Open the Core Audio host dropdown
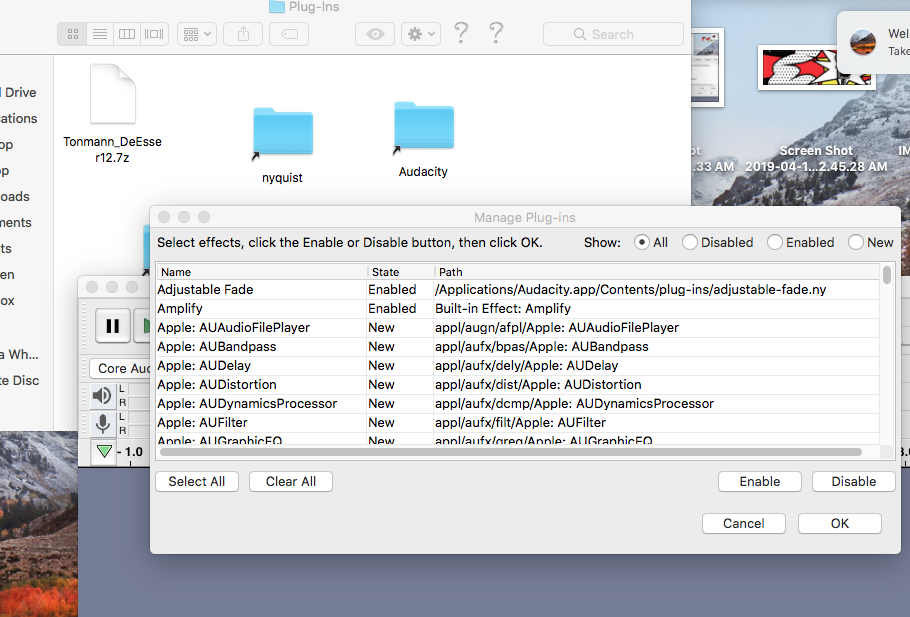 pyautogui.click(x=121, y=369)
